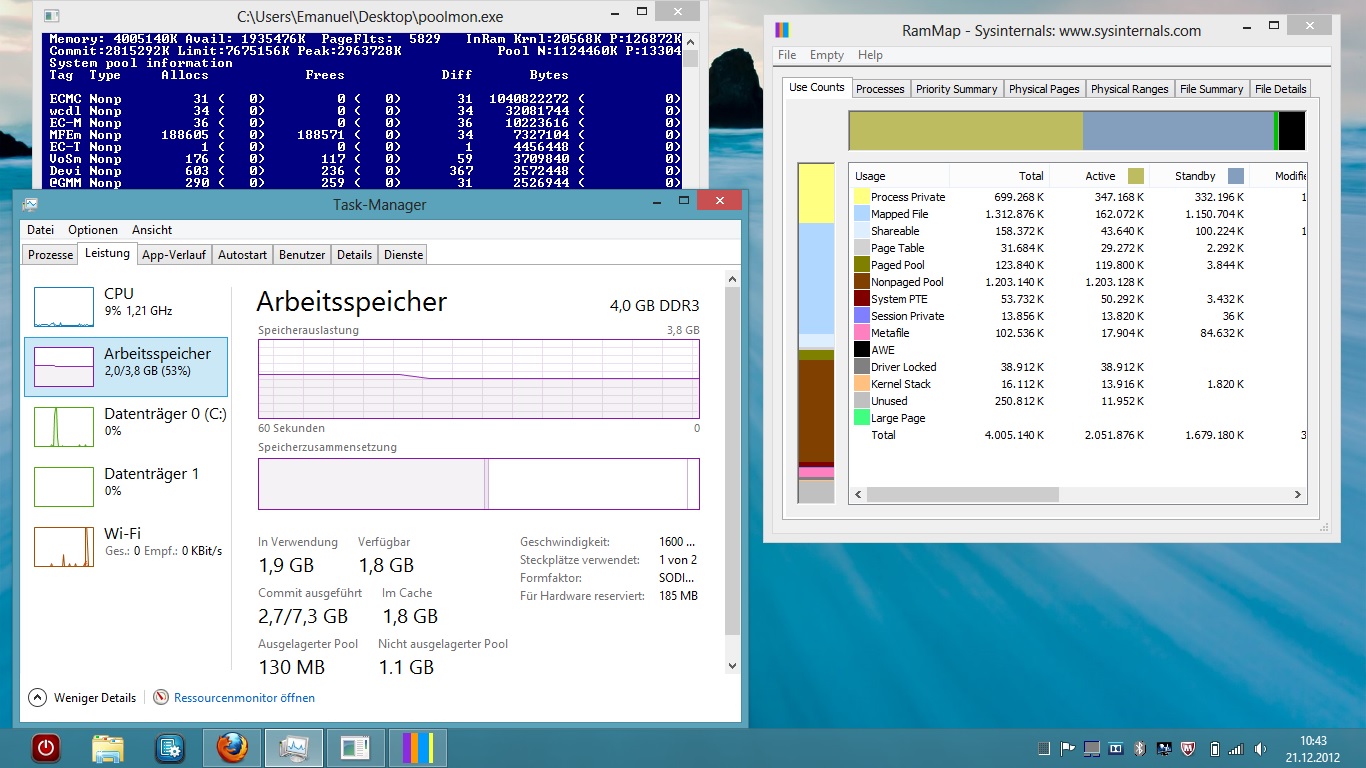Click the red power button taskbar icon
The width and height of the screenshot is (1366, 768).
(46, 748)
